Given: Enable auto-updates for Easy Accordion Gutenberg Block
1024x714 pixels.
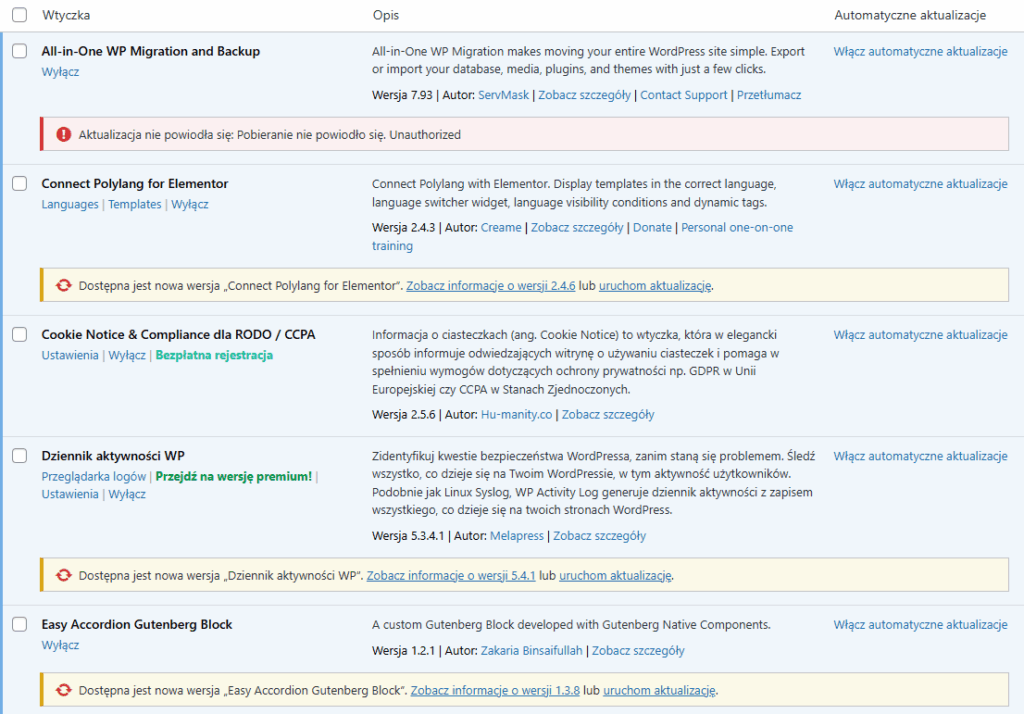Looking at the screenshot, I should pos(920,625).
